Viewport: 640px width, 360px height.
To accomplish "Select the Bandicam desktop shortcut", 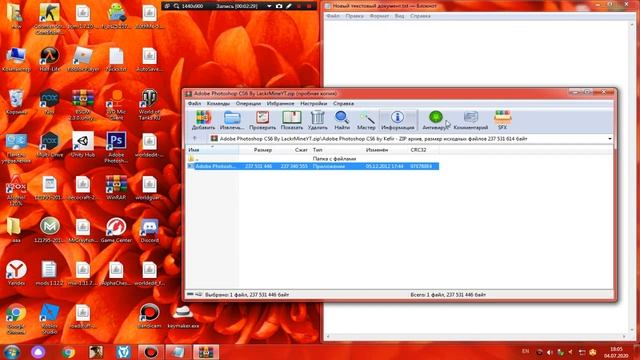I will (x=149, y=316).
